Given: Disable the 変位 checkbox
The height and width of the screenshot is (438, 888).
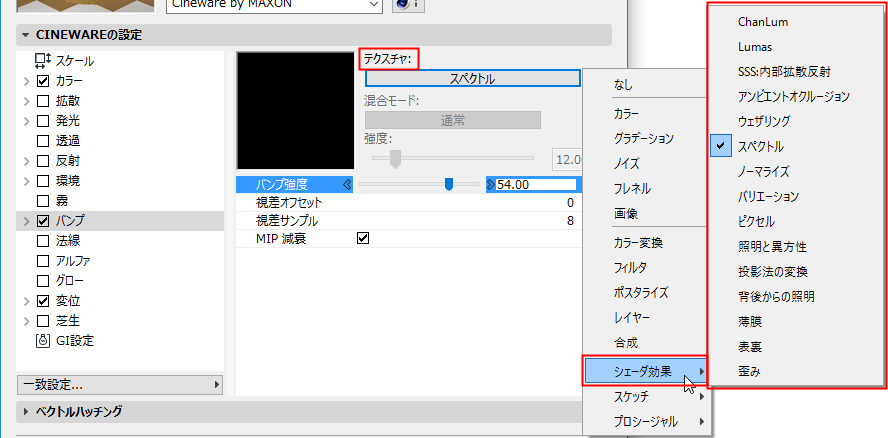Looking at the screenshot, I should click(43, 300).
